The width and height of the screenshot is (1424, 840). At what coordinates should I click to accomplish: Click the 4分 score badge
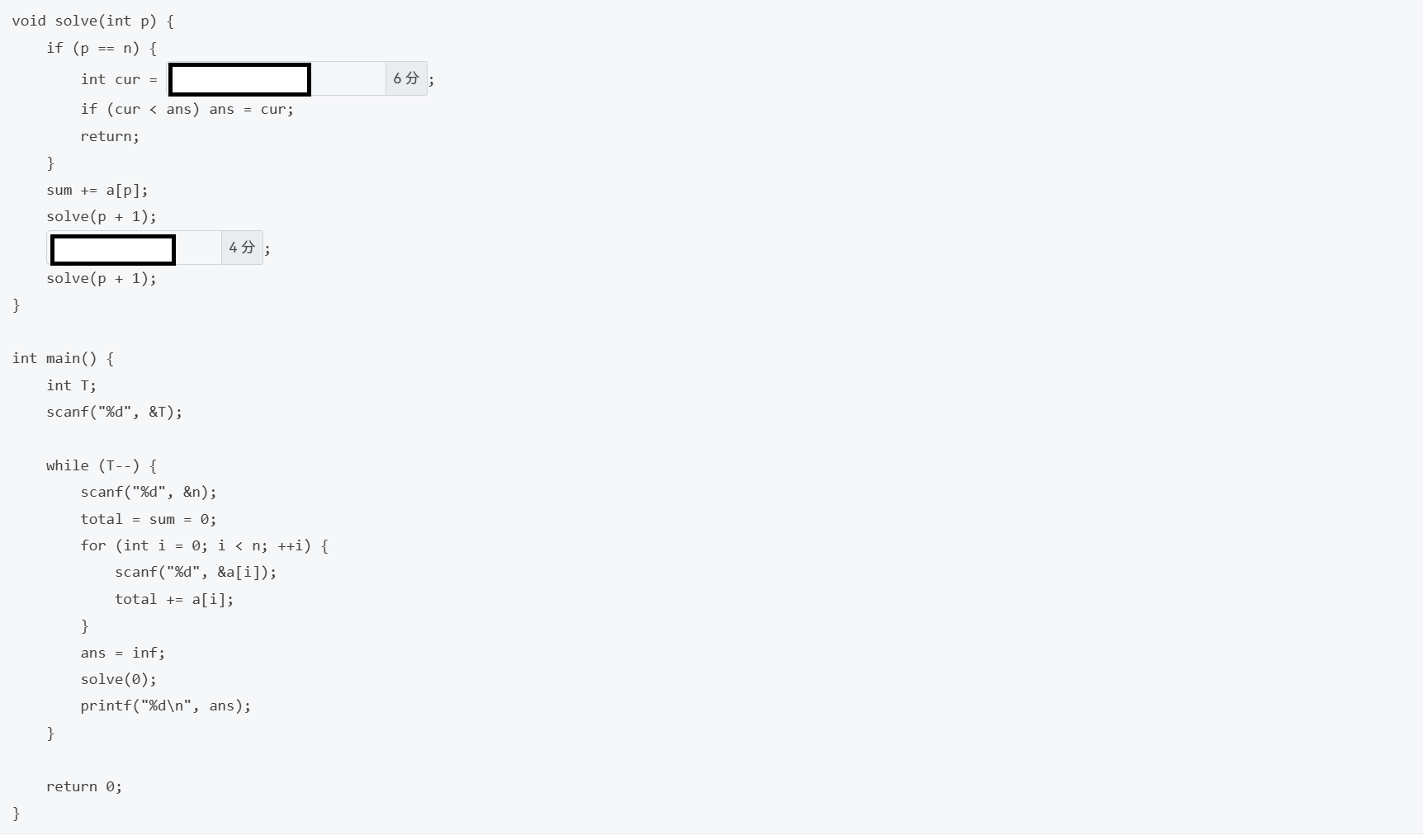[x=242, y=248]
